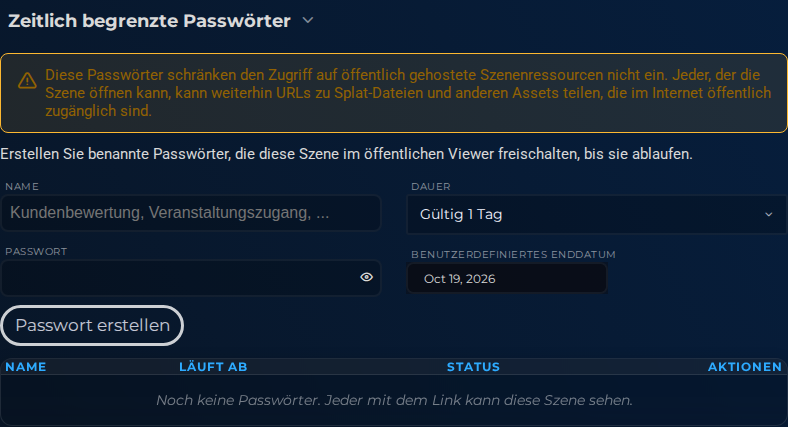
Task: Click the STATUS column header
Action: pos(473,367)
